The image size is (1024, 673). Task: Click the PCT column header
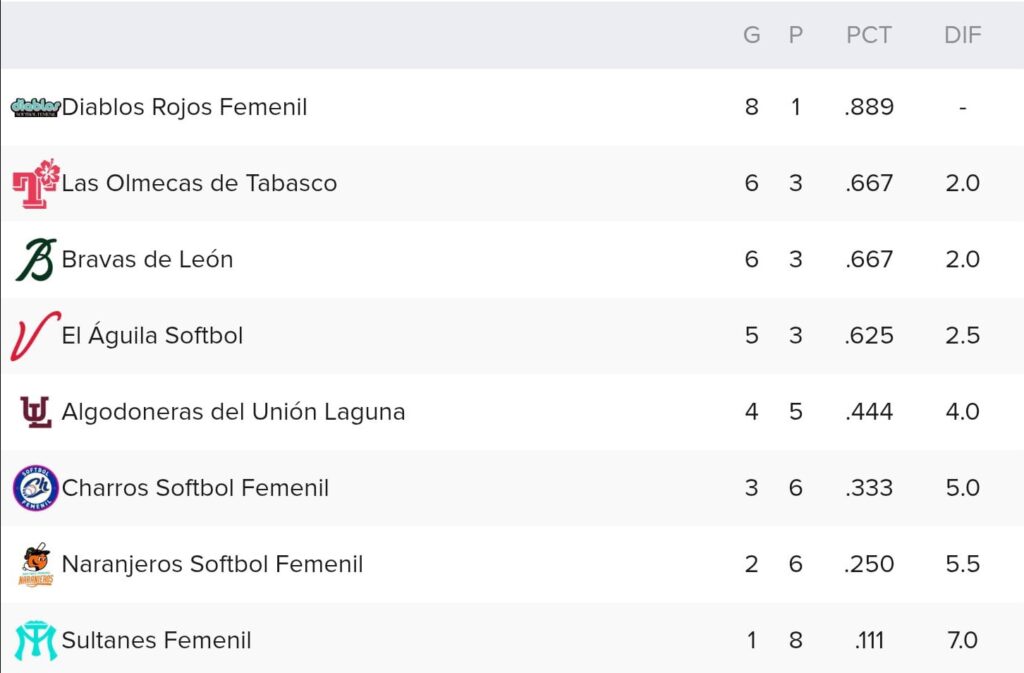tap(868, 35)
